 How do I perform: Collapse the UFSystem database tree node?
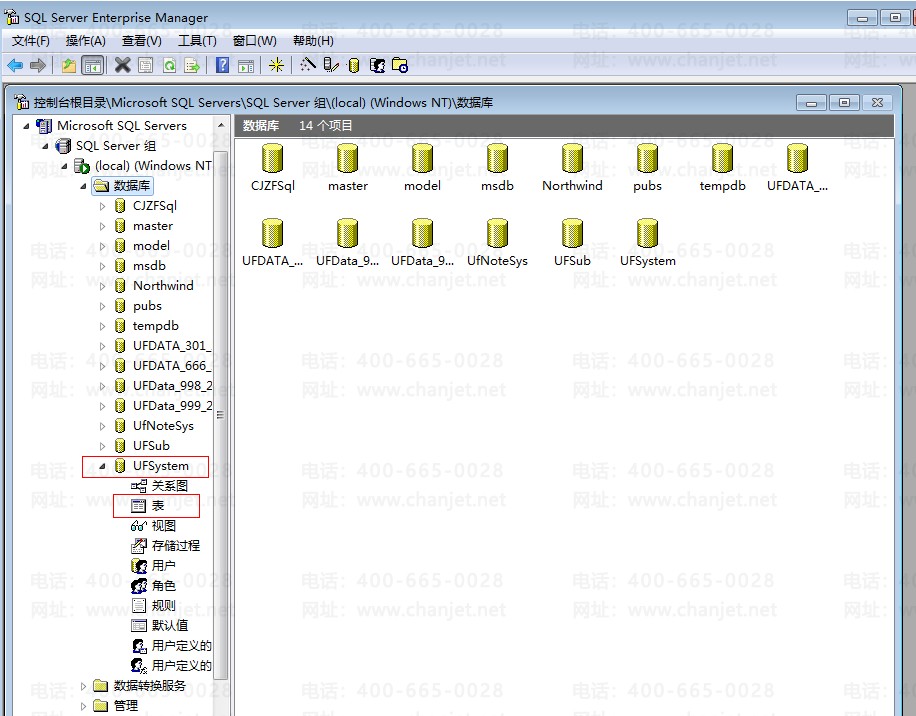[x=102, y=466]
